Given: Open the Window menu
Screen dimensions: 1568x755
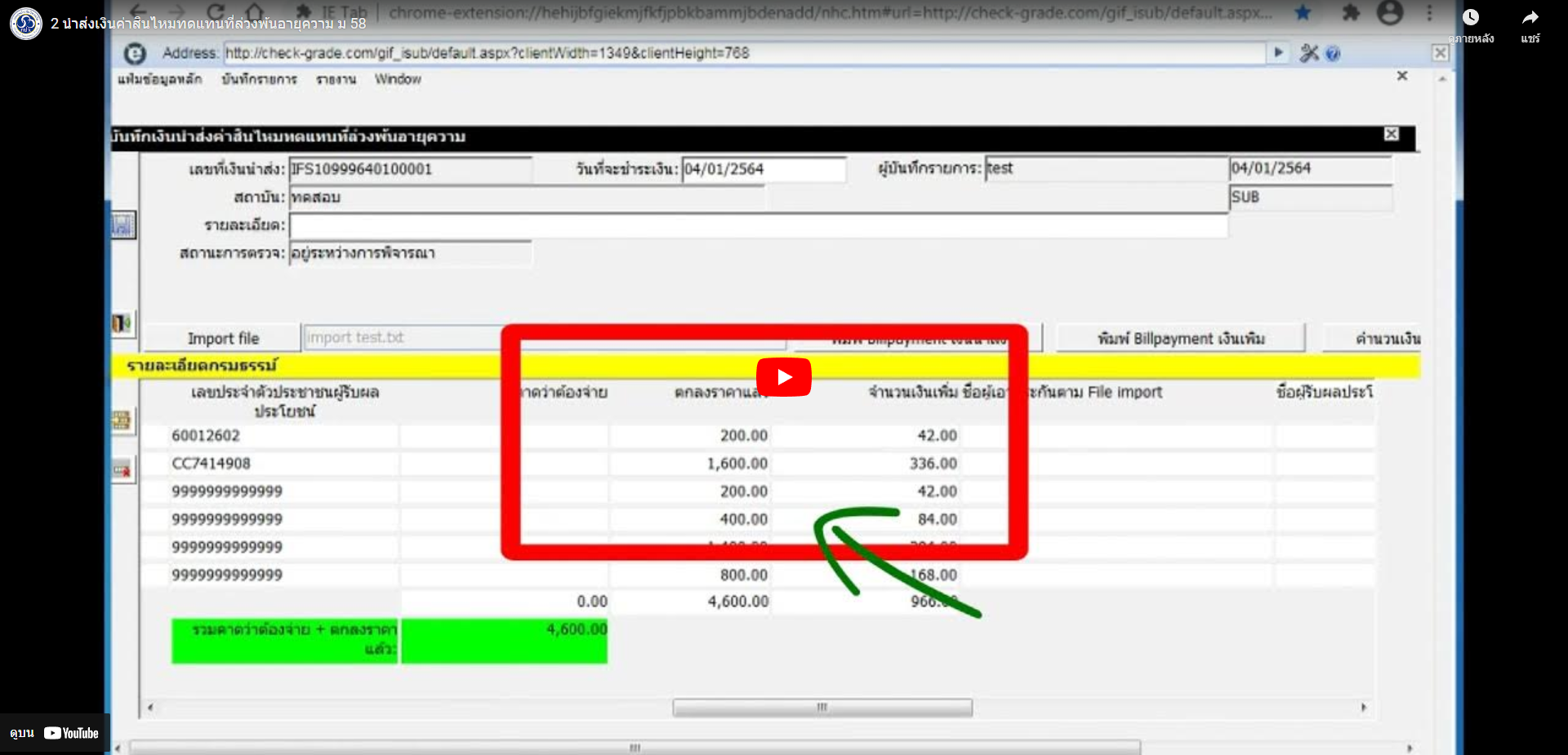Looking at the screenshot, I should coord(398,79).
